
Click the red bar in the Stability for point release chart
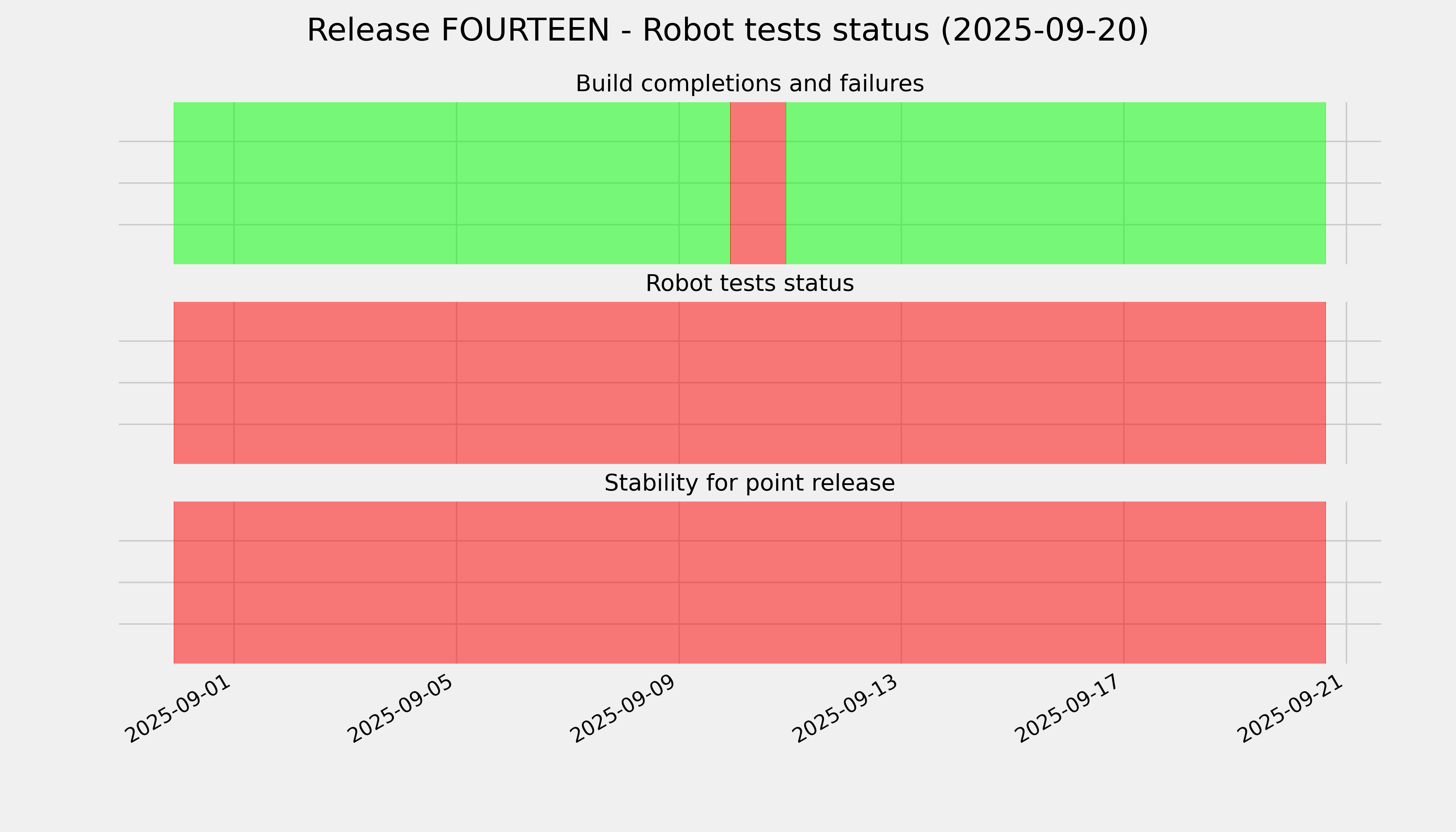point(749,582)
